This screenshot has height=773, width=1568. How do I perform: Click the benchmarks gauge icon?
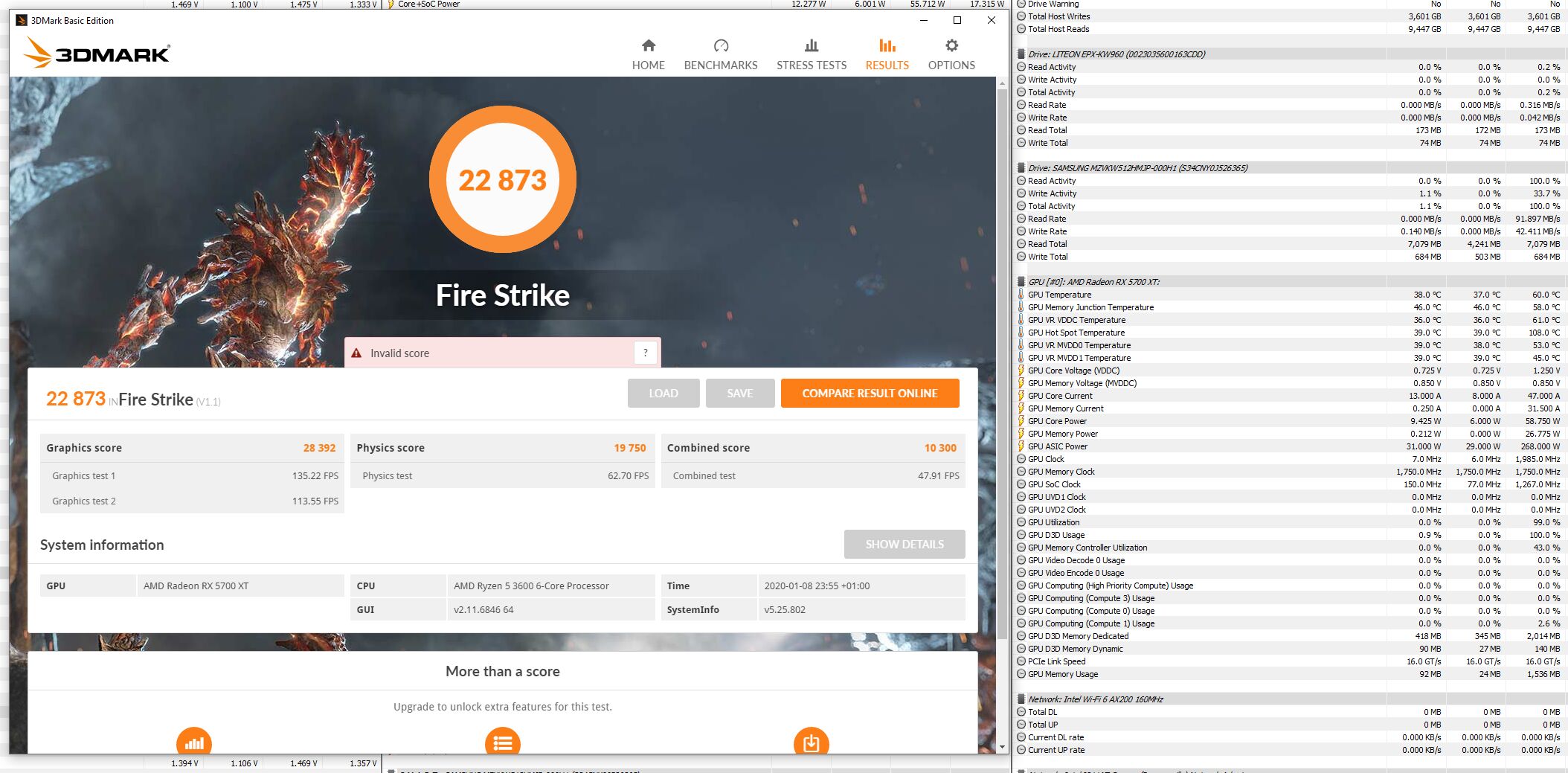point(721,45)
